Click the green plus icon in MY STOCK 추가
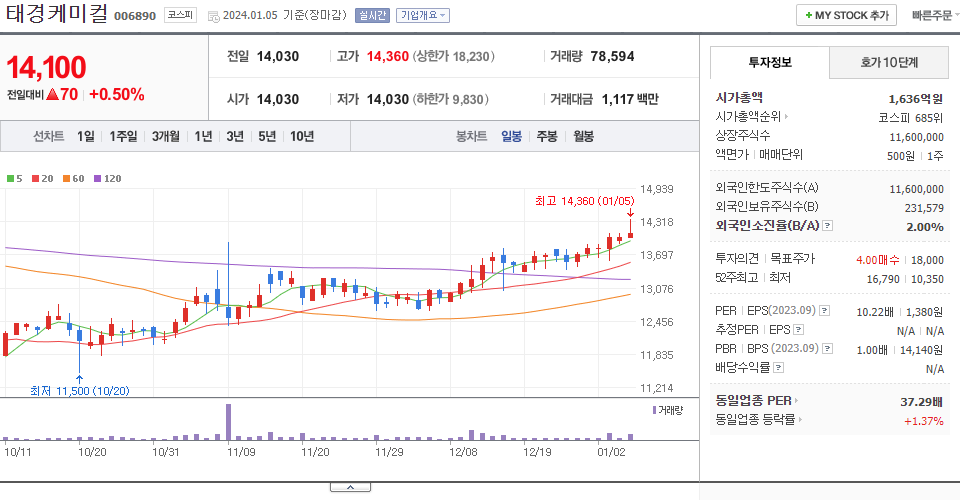Screen dimensions: 960x500 [809, 15]
